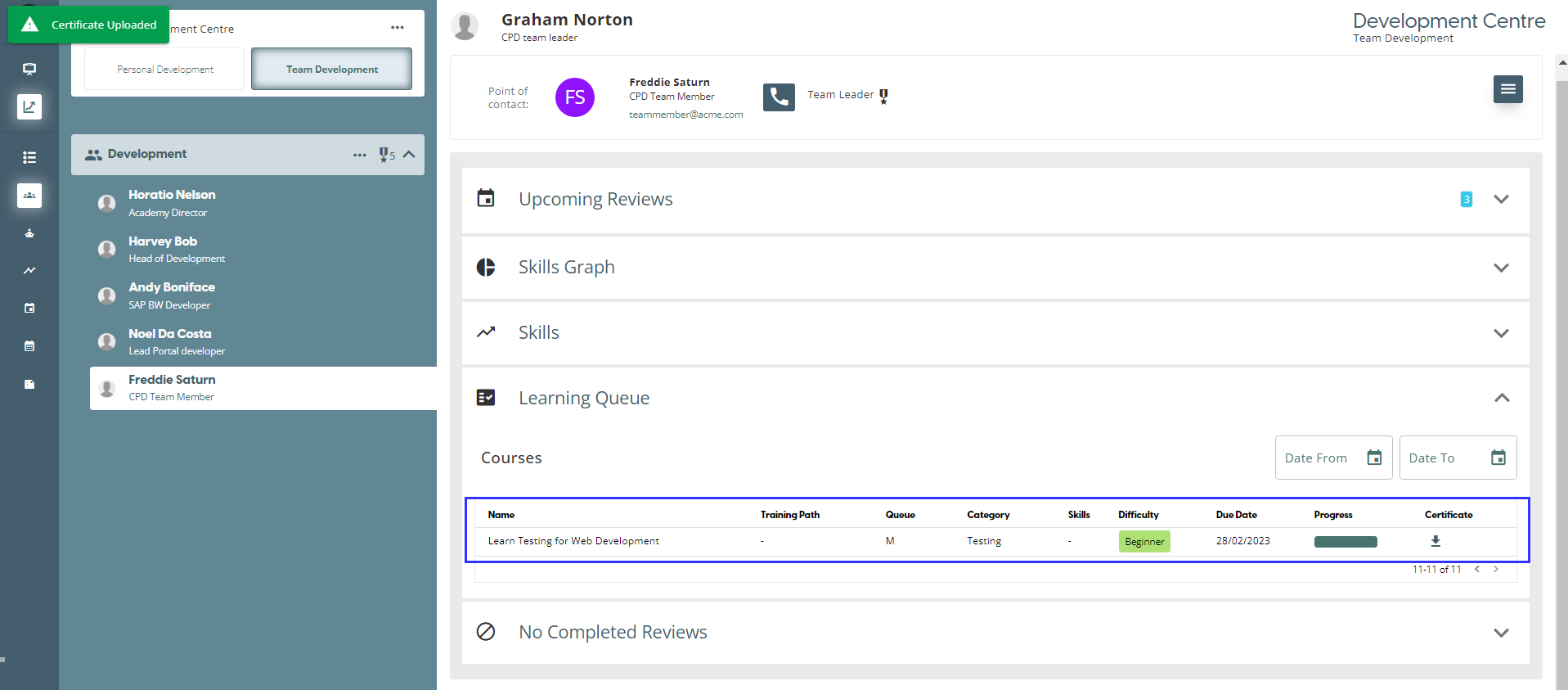The image size is (1568, 690).
Task: Collapse the Learning Queue section
Action: [1501, 398]
